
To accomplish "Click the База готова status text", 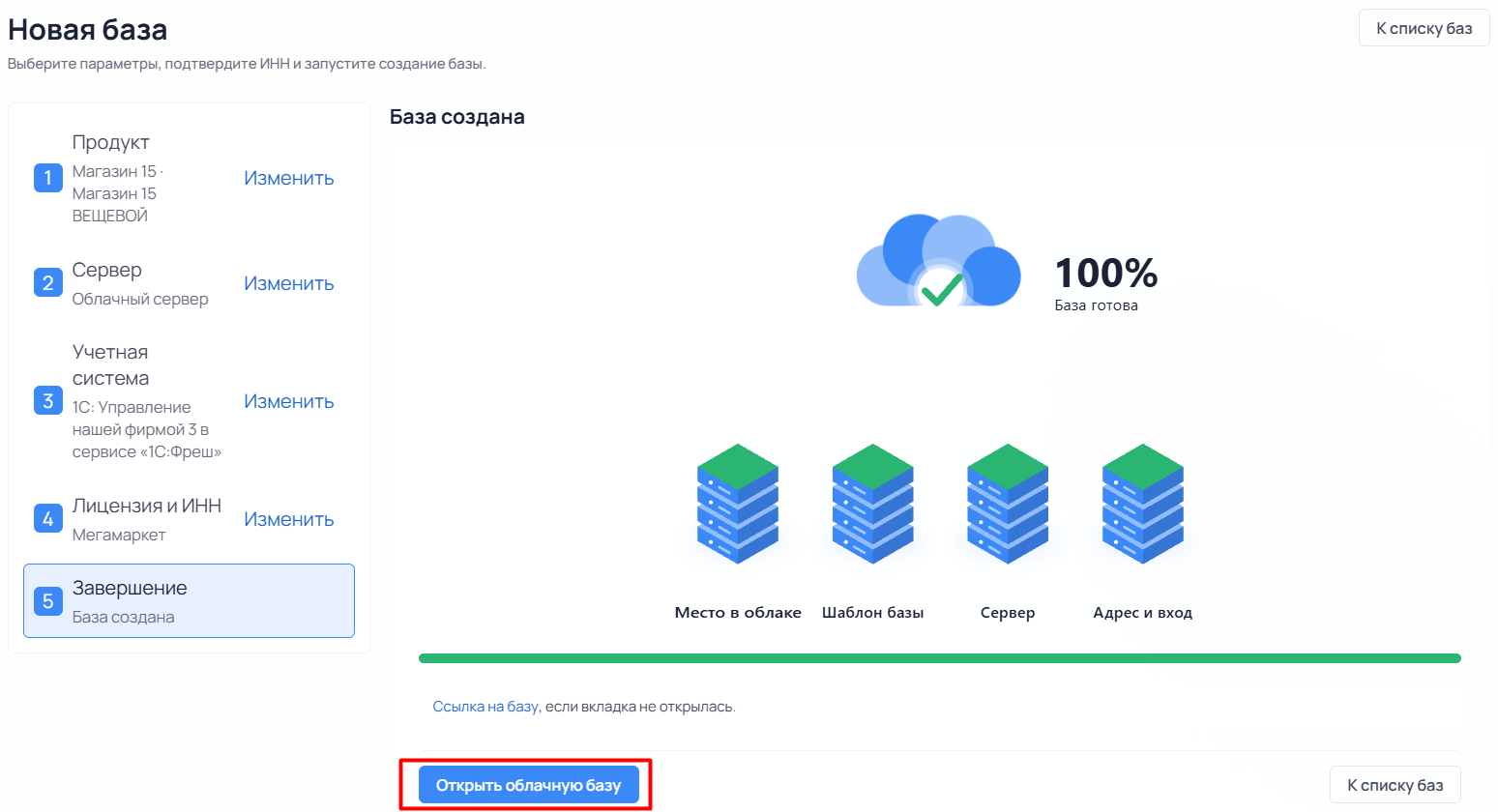I will coord(1097,305).
